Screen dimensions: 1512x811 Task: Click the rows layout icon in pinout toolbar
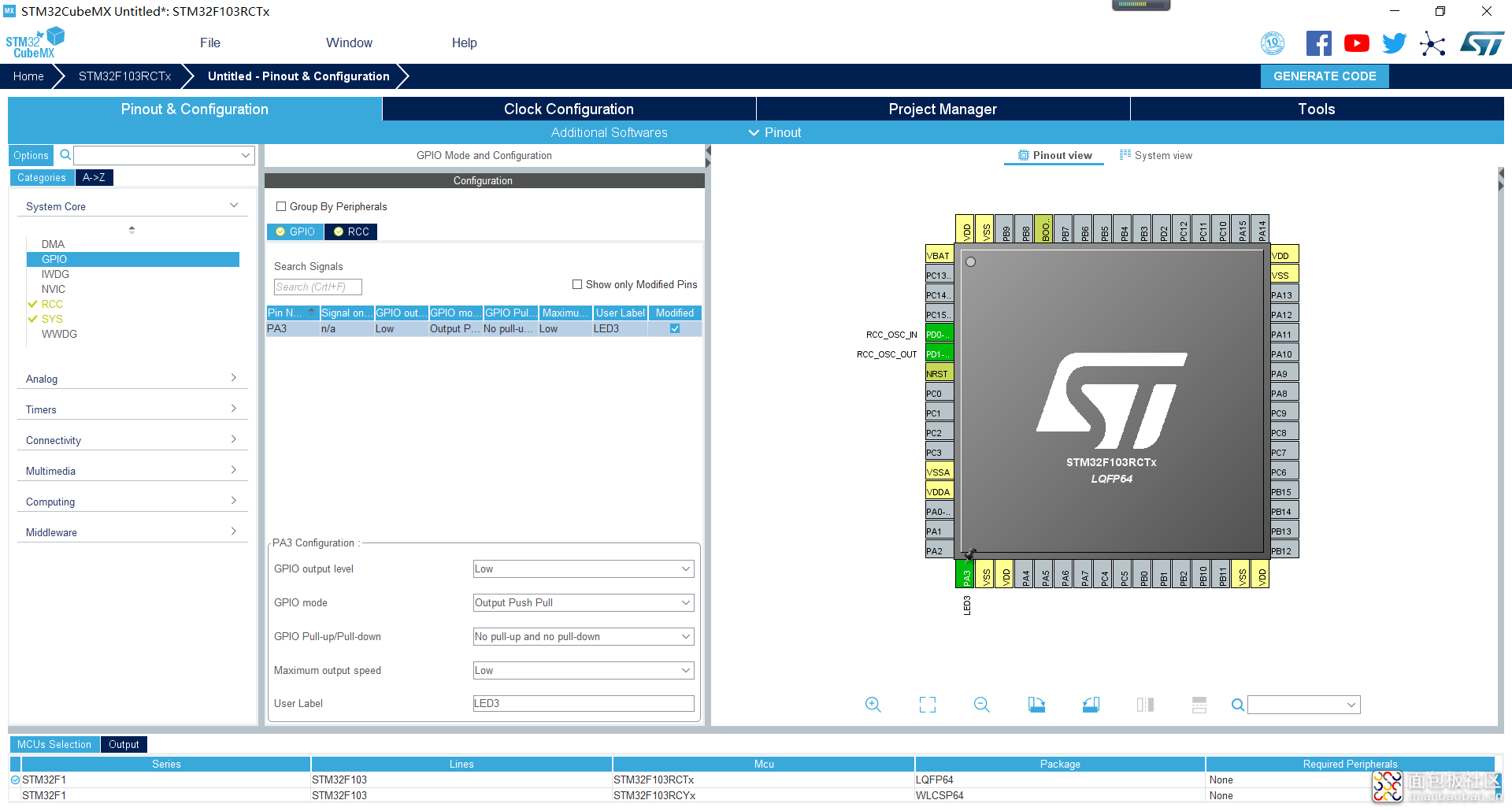(x=1199, y=705)
